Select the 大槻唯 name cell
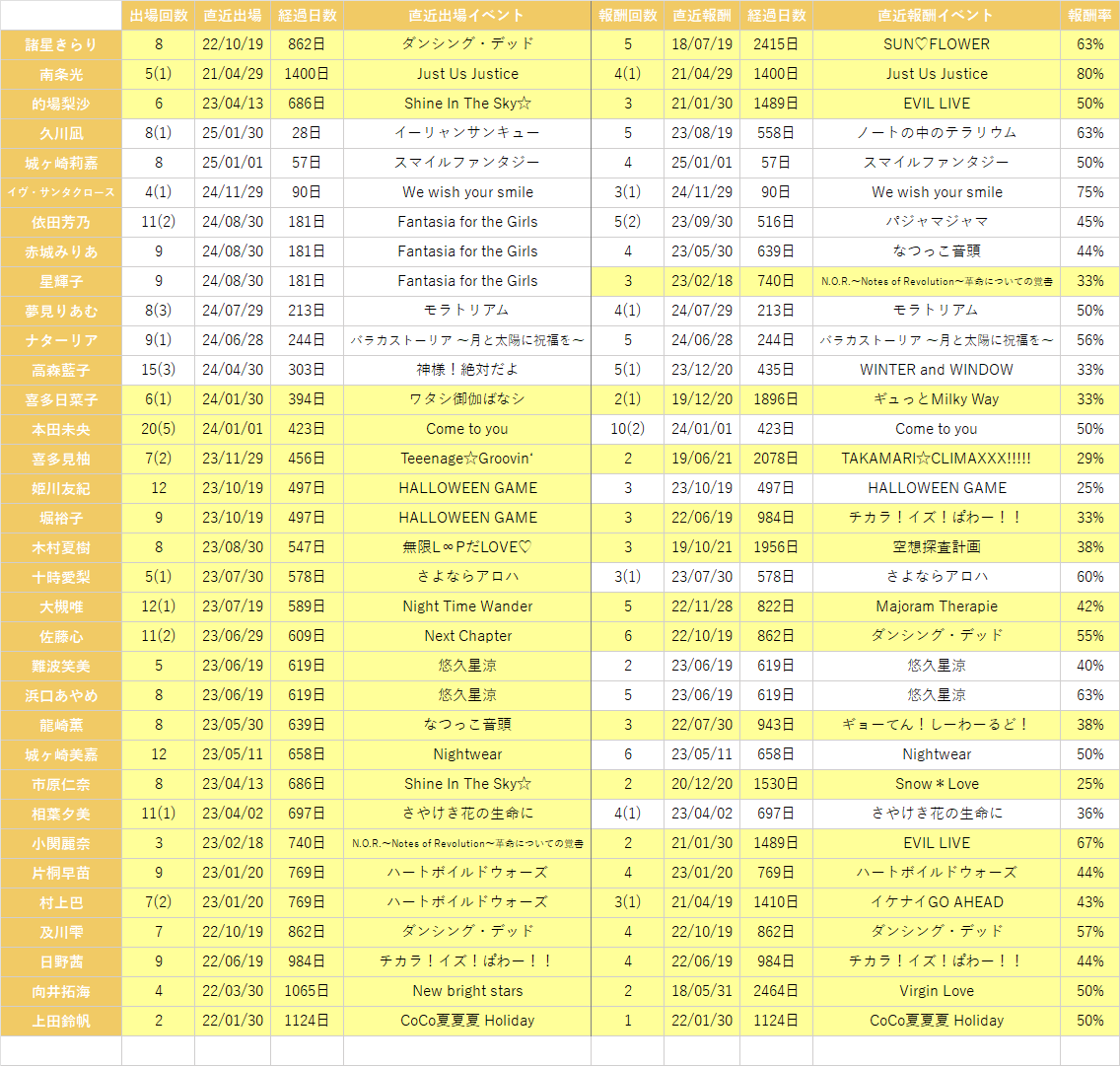This screenshot has height=1066, width=1120. point(61,606)
